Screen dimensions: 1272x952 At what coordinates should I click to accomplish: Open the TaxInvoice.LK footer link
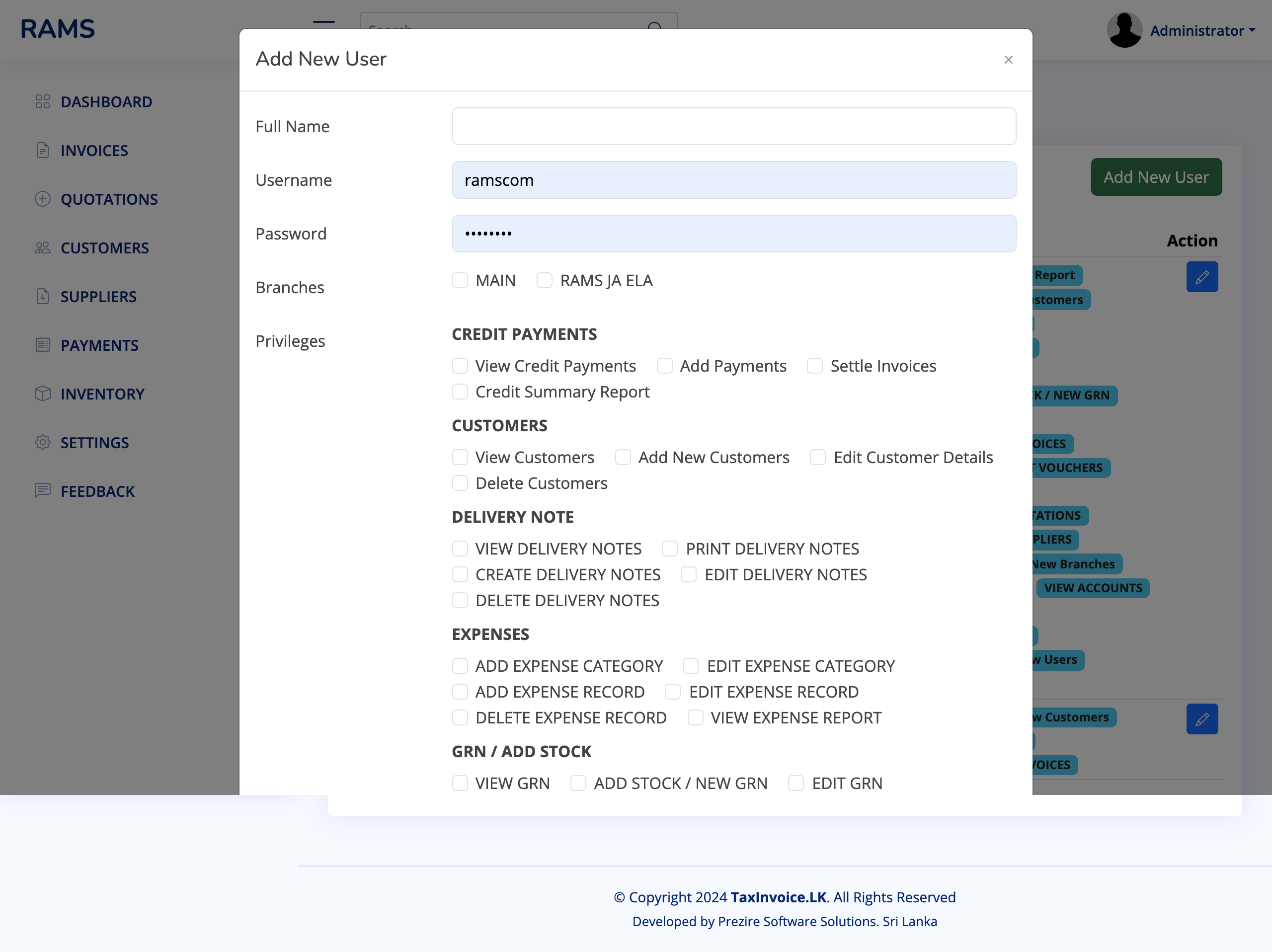coord(778,897)
